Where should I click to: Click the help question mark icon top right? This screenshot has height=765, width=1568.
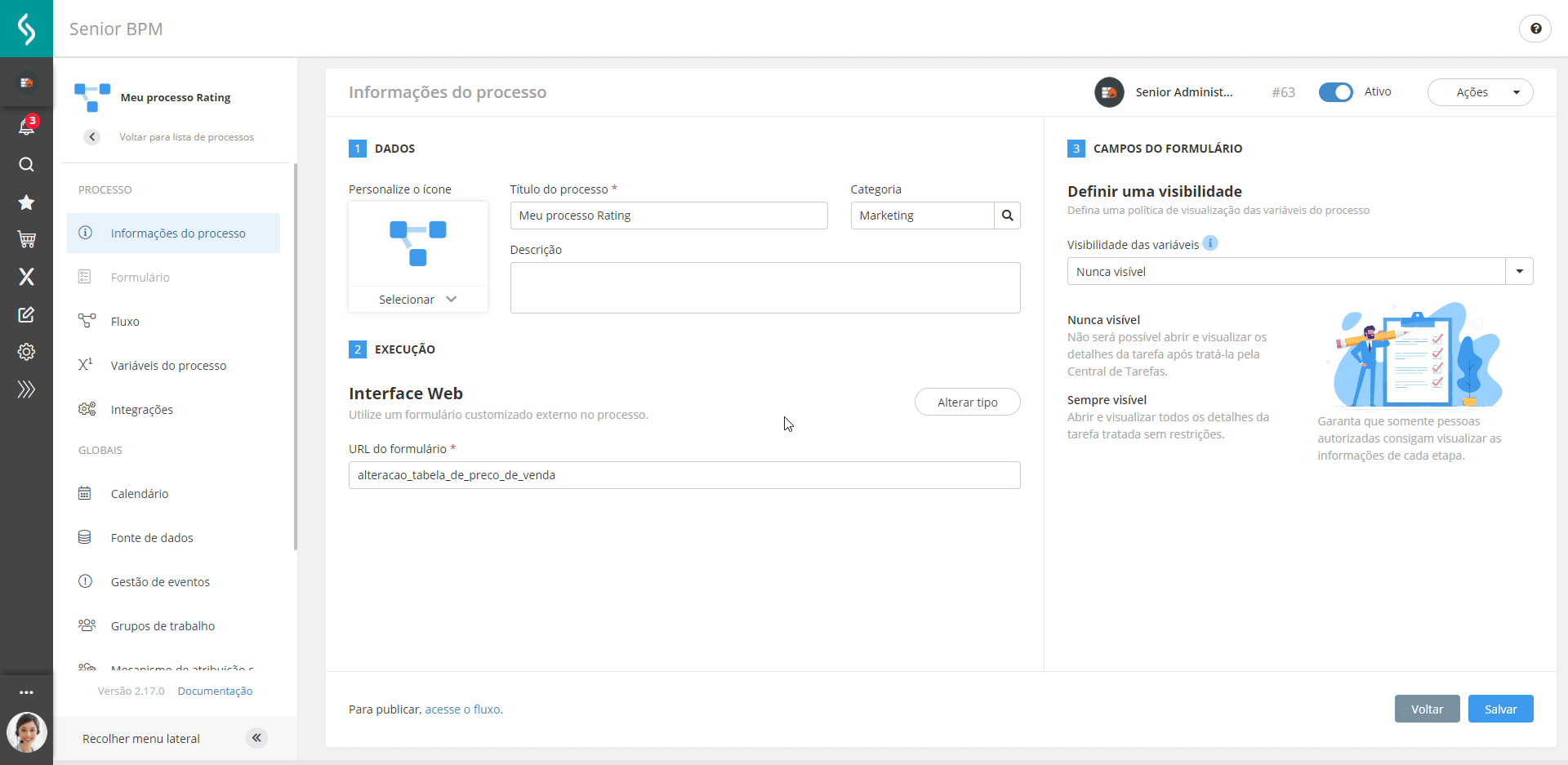[1536, 28]
